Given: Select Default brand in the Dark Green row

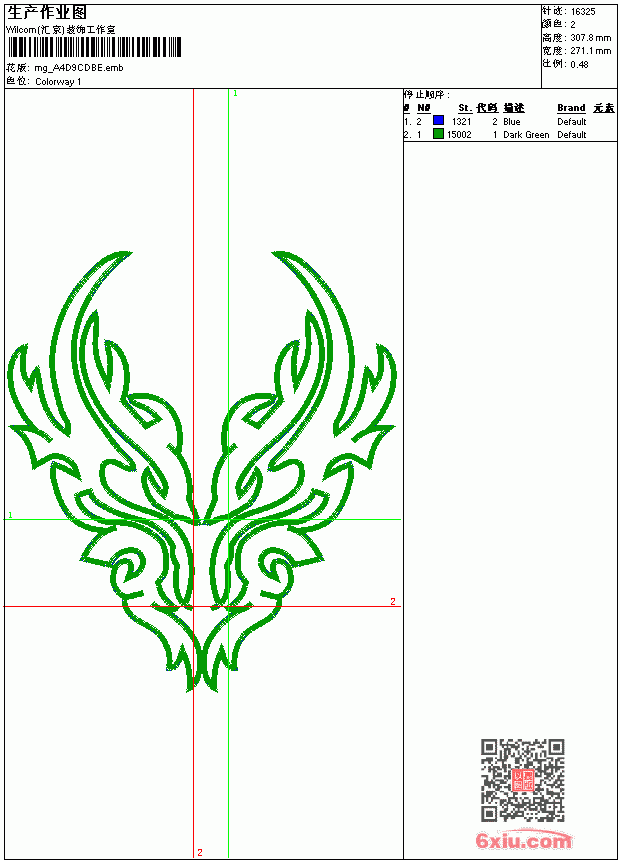Looking at the screenshot, I should point(572,135).
